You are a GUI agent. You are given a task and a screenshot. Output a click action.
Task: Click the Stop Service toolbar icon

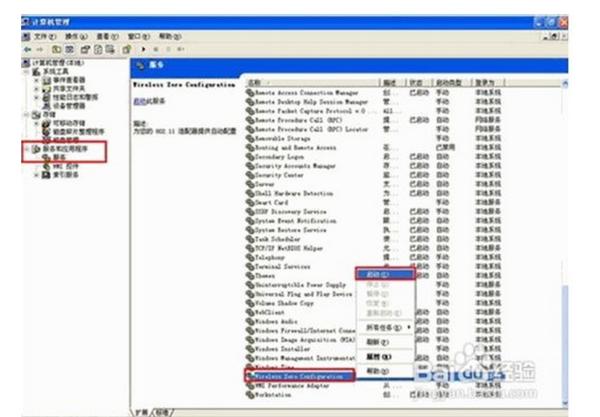point(156,49)
